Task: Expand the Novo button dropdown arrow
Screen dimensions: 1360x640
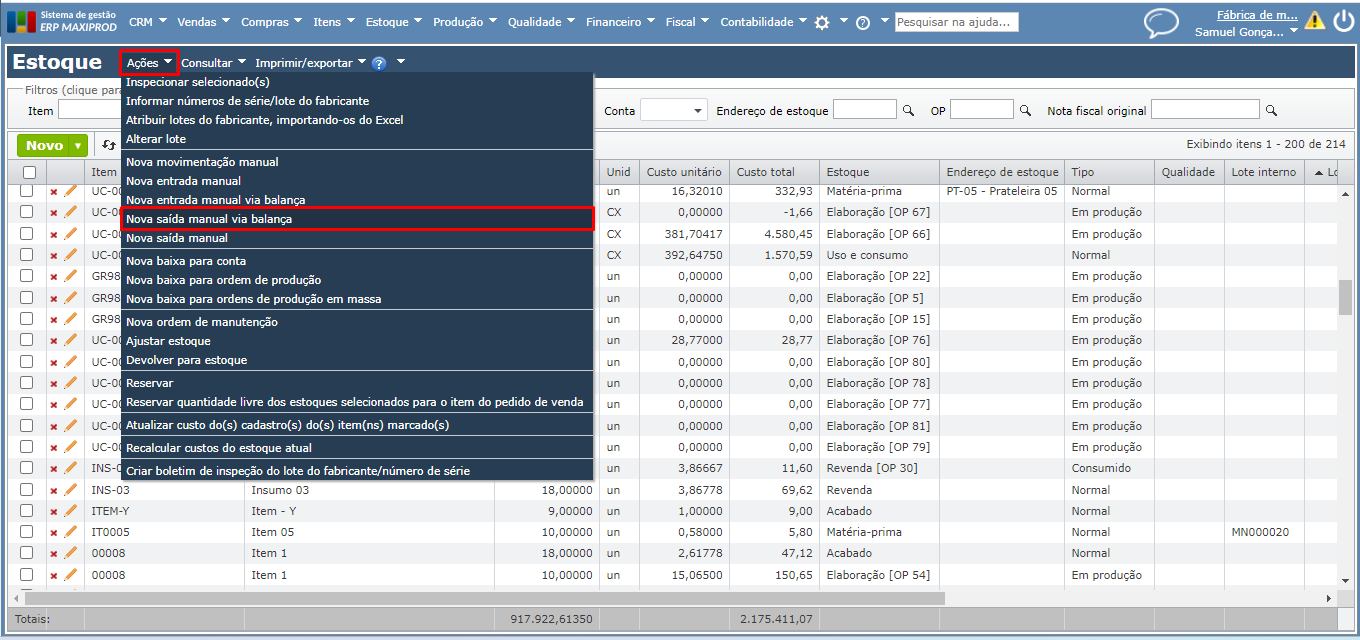Action: pos(78,145)
